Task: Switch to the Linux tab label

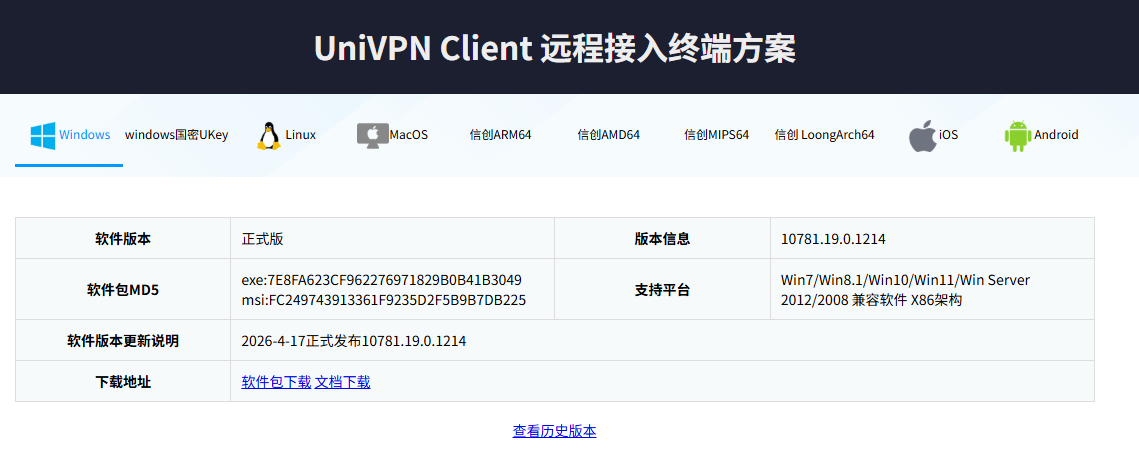Action: [x=301, y=135]
